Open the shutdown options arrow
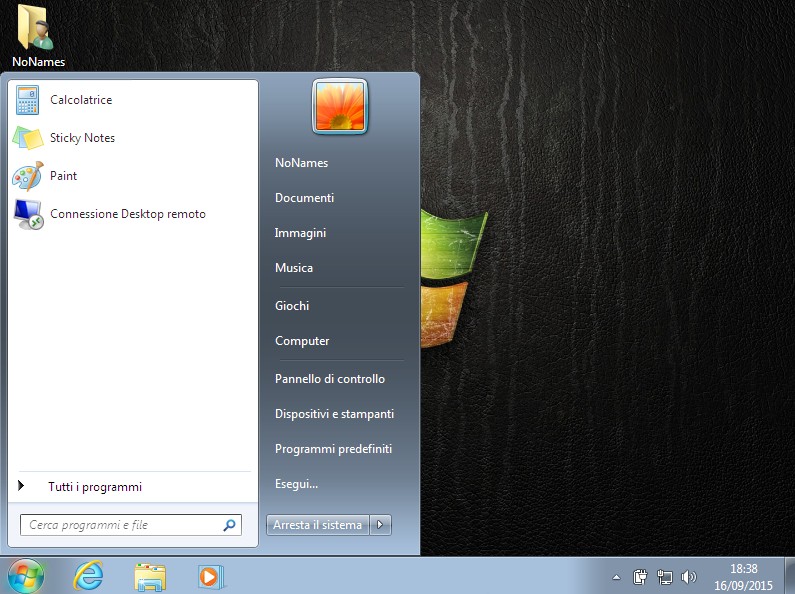This screenshot has height=594, width=795. point(380,525)
